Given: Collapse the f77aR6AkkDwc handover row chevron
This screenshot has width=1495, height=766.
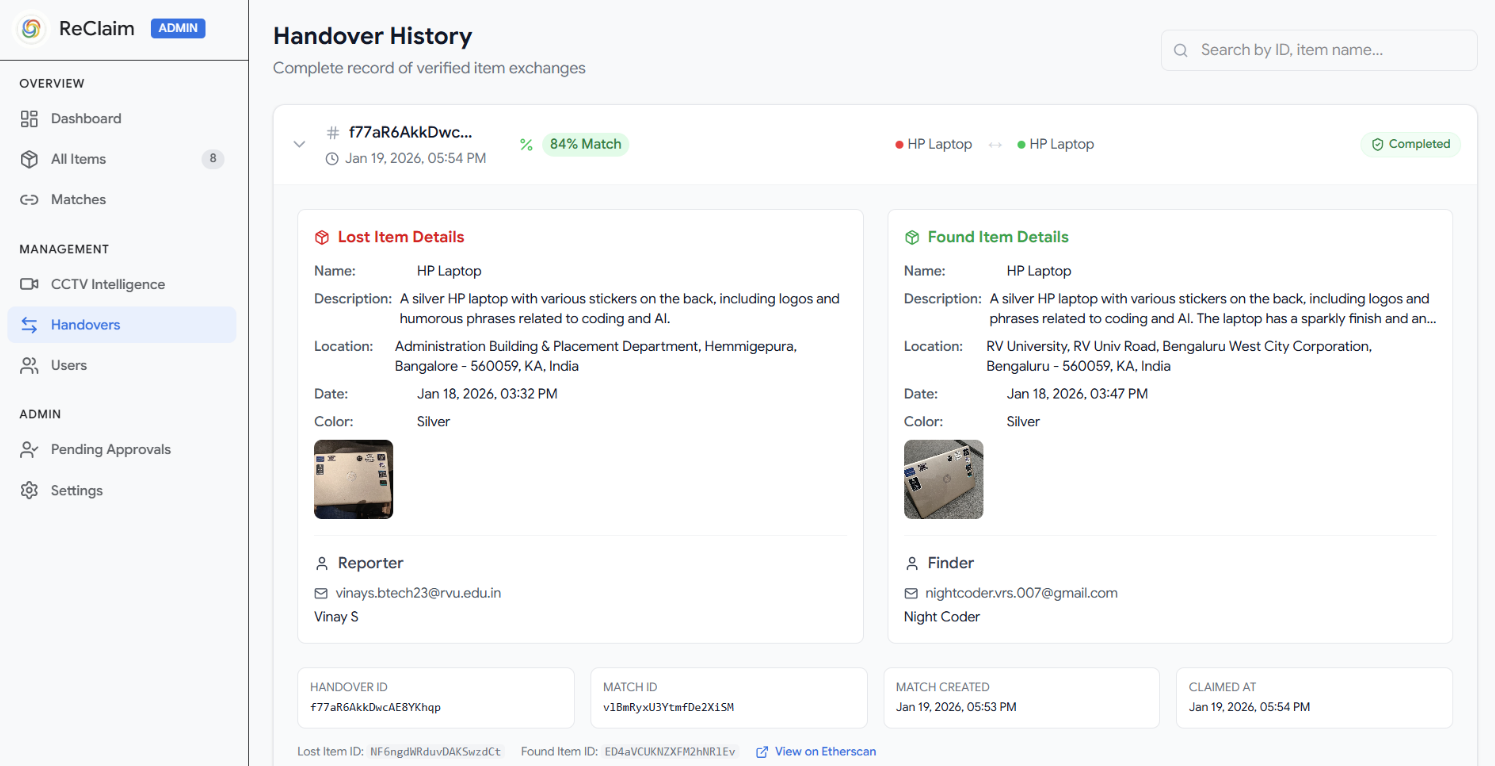Looking at the screenshot, I should tap(299, 145).
